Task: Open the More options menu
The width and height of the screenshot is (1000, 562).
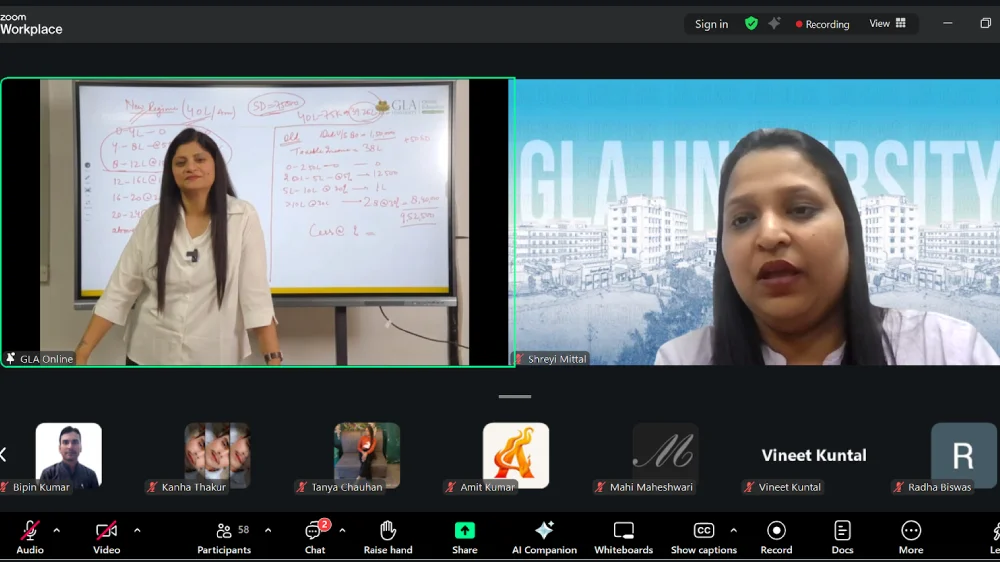Action: coord(910,536)
